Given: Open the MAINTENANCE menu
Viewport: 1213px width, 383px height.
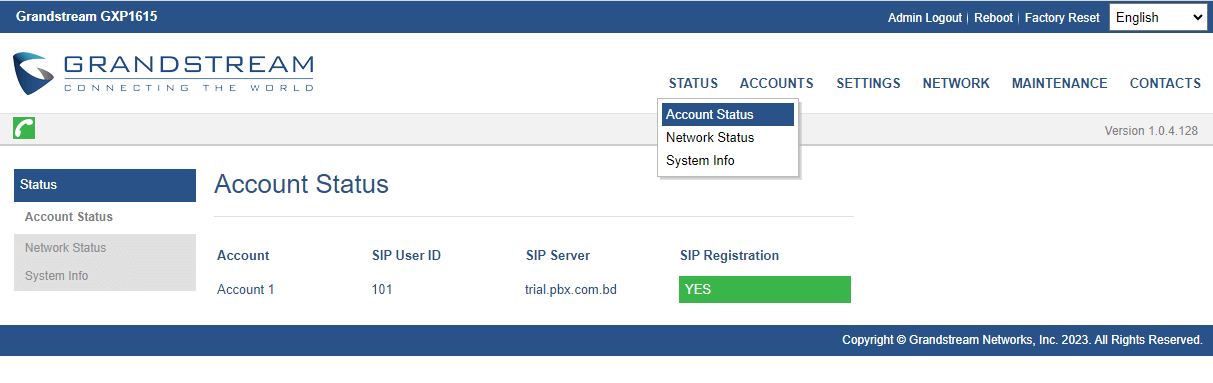Looking at the screenshot, I should 1059,84.
